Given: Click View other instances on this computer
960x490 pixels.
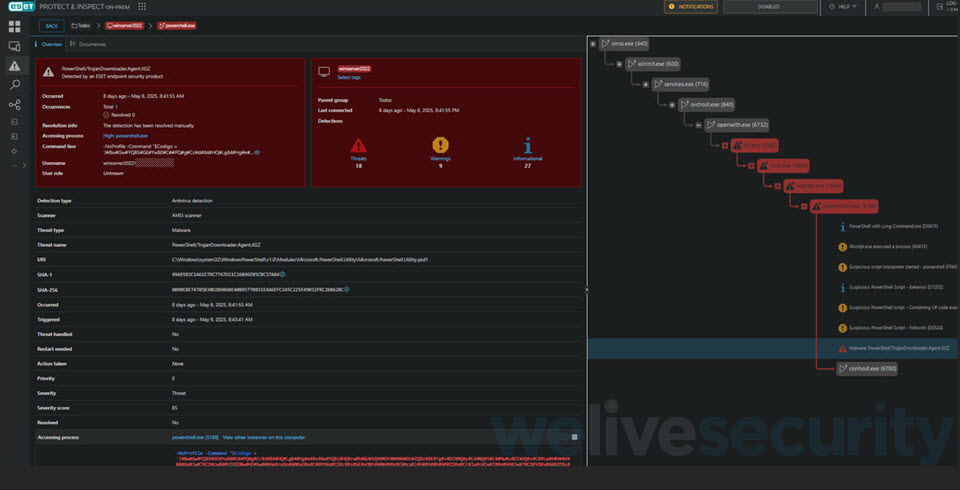Looking at the screenshot, I should [x=264, y=437].
